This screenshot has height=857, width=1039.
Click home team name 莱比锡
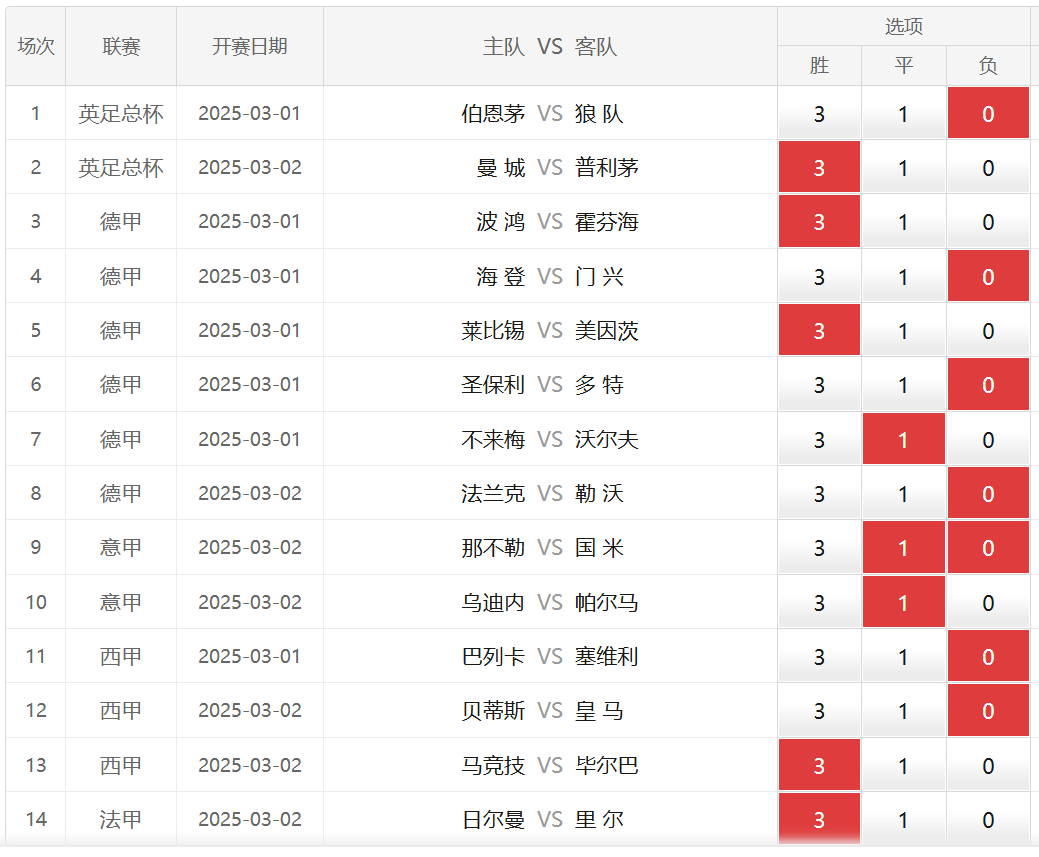click(x=493, y=331)
